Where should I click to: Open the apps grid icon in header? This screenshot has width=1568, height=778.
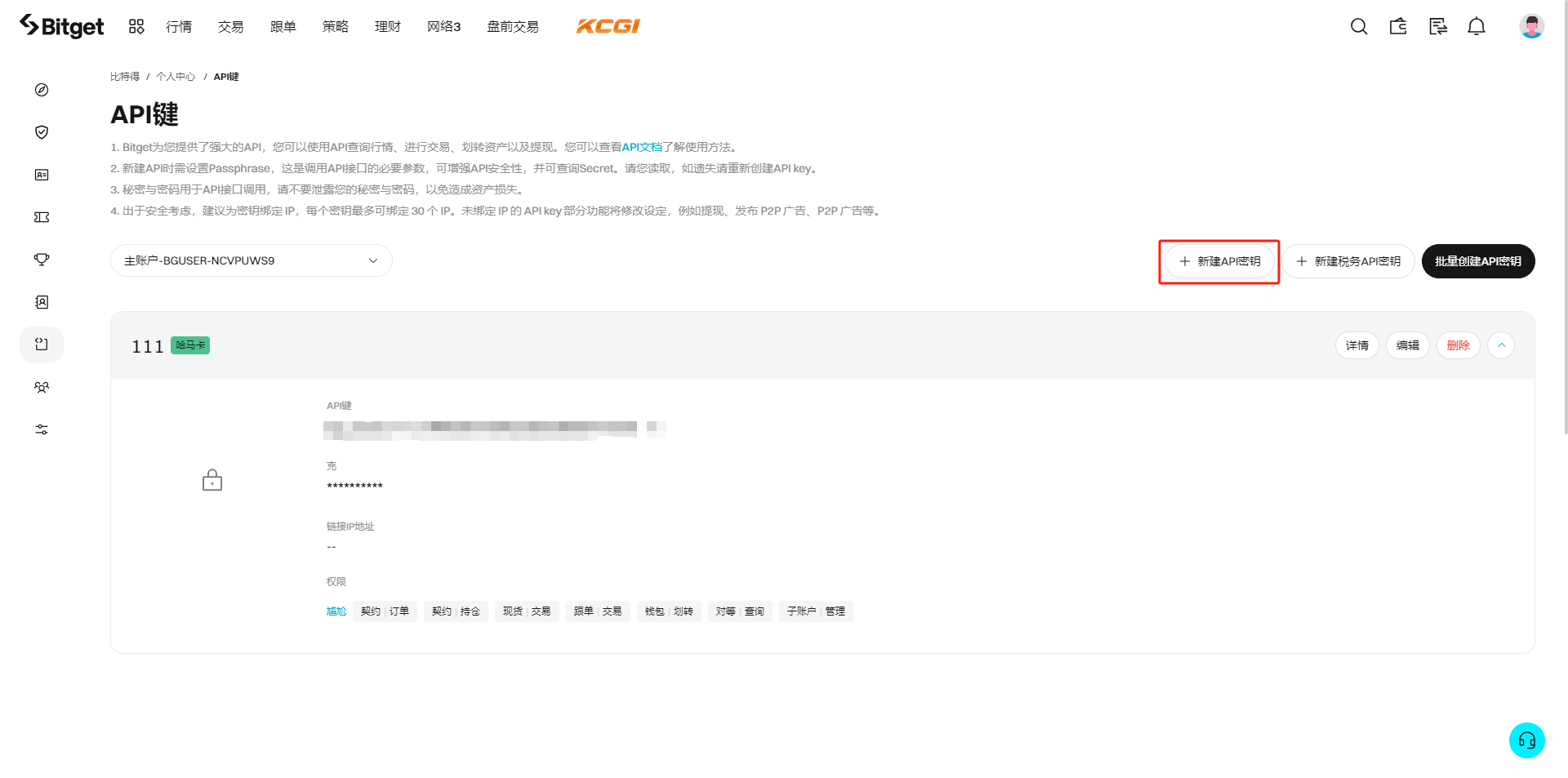[136, 26]
